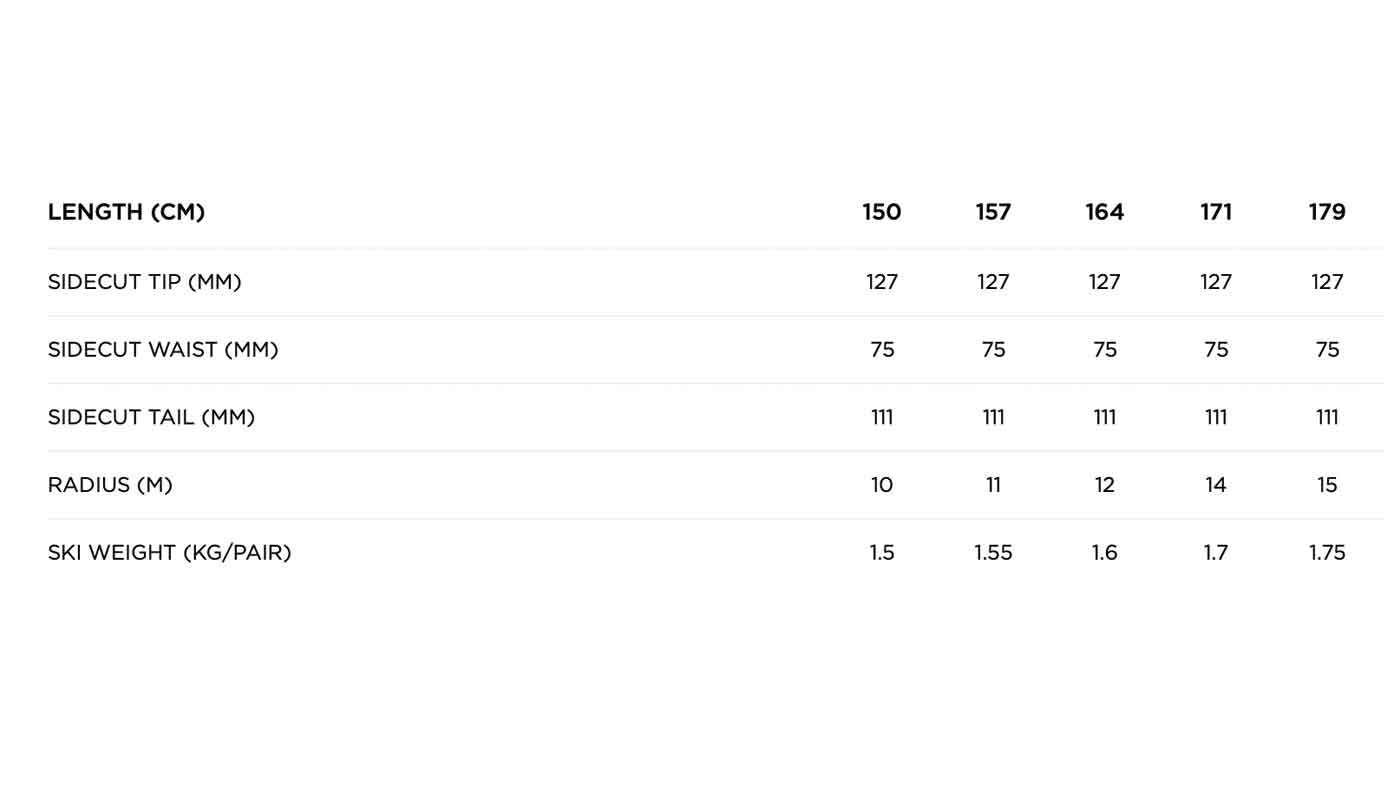Click the SKI WEIGHT (KG/PAIR) row label
This screenshot has width=1400, height=800.
point(170,552)
